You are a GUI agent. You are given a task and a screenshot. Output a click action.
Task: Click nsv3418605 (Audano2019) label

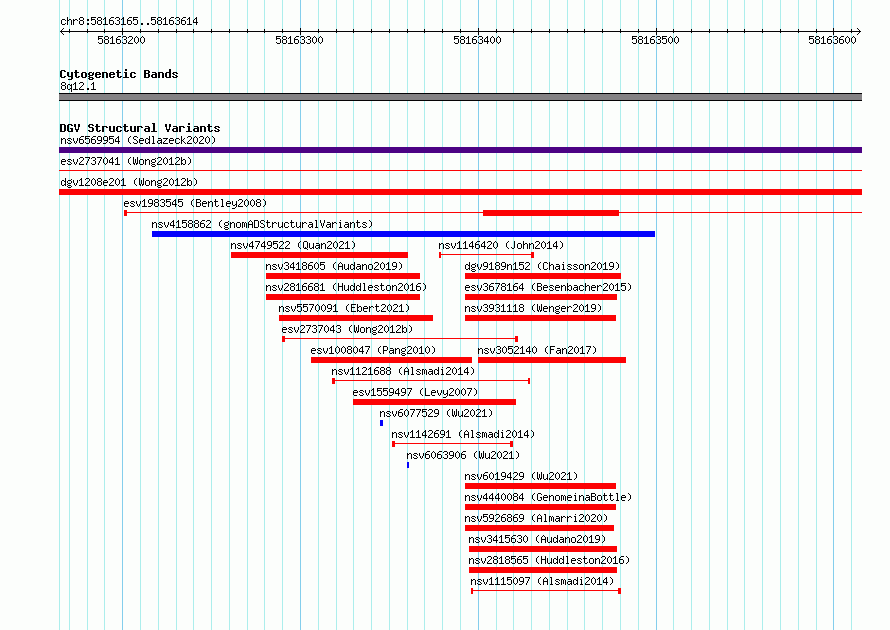point(334,266)
